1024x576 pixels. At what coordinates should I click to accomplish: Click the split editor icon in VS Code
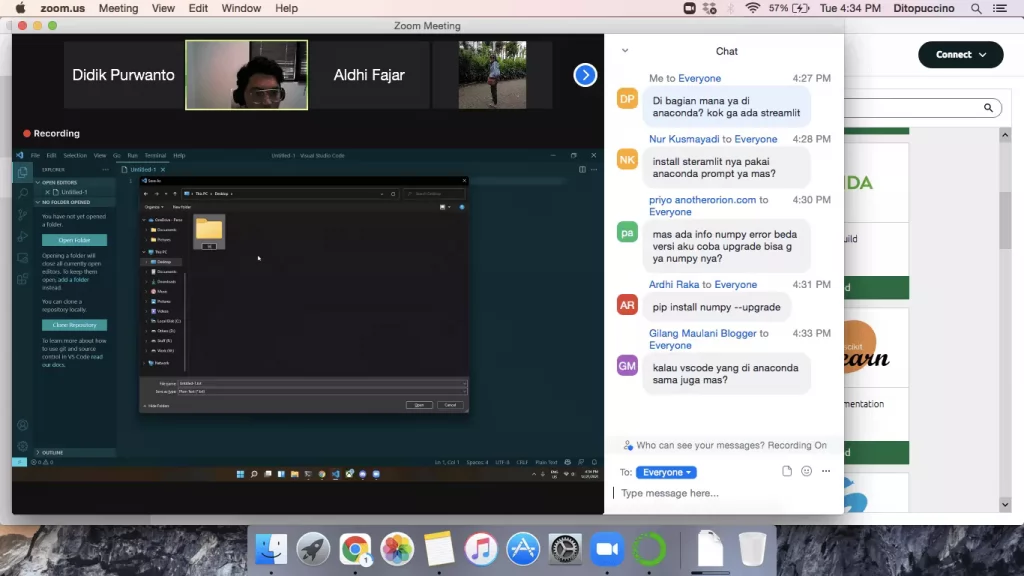point(582,170)
